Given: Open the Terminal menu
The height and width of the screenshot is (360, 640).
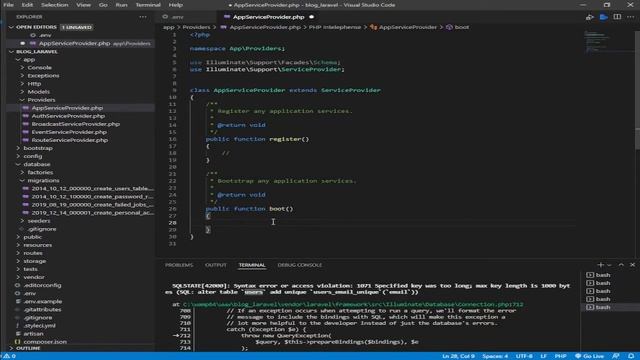Looking at the screenshot, I should pos(148,5).
